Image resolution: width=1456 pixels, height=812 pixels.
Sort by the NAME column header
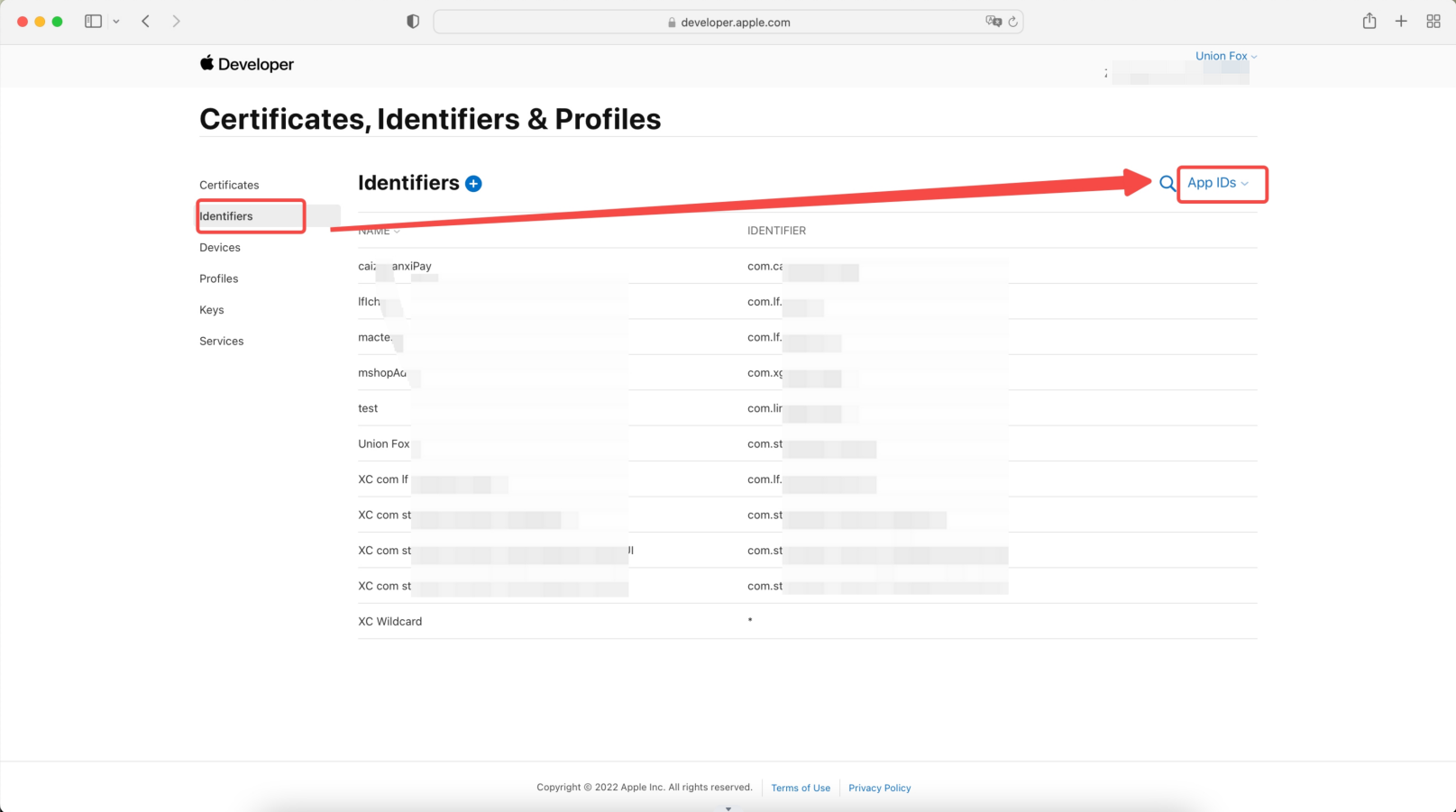pyautogui.click(x=379, y=231)
